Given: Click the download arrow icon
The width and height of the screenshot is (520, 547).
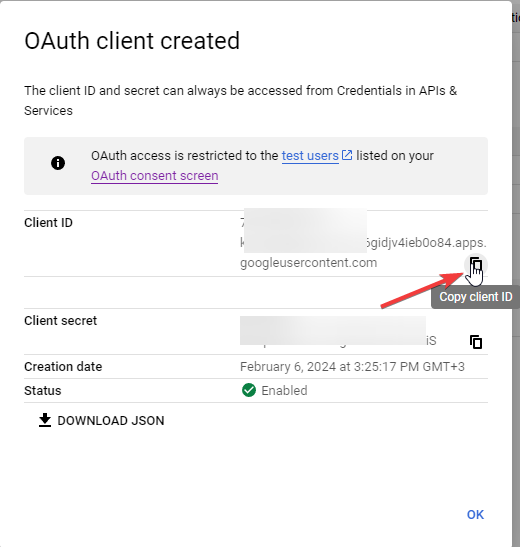Looking at the screenshot, I should click(45, 420).
